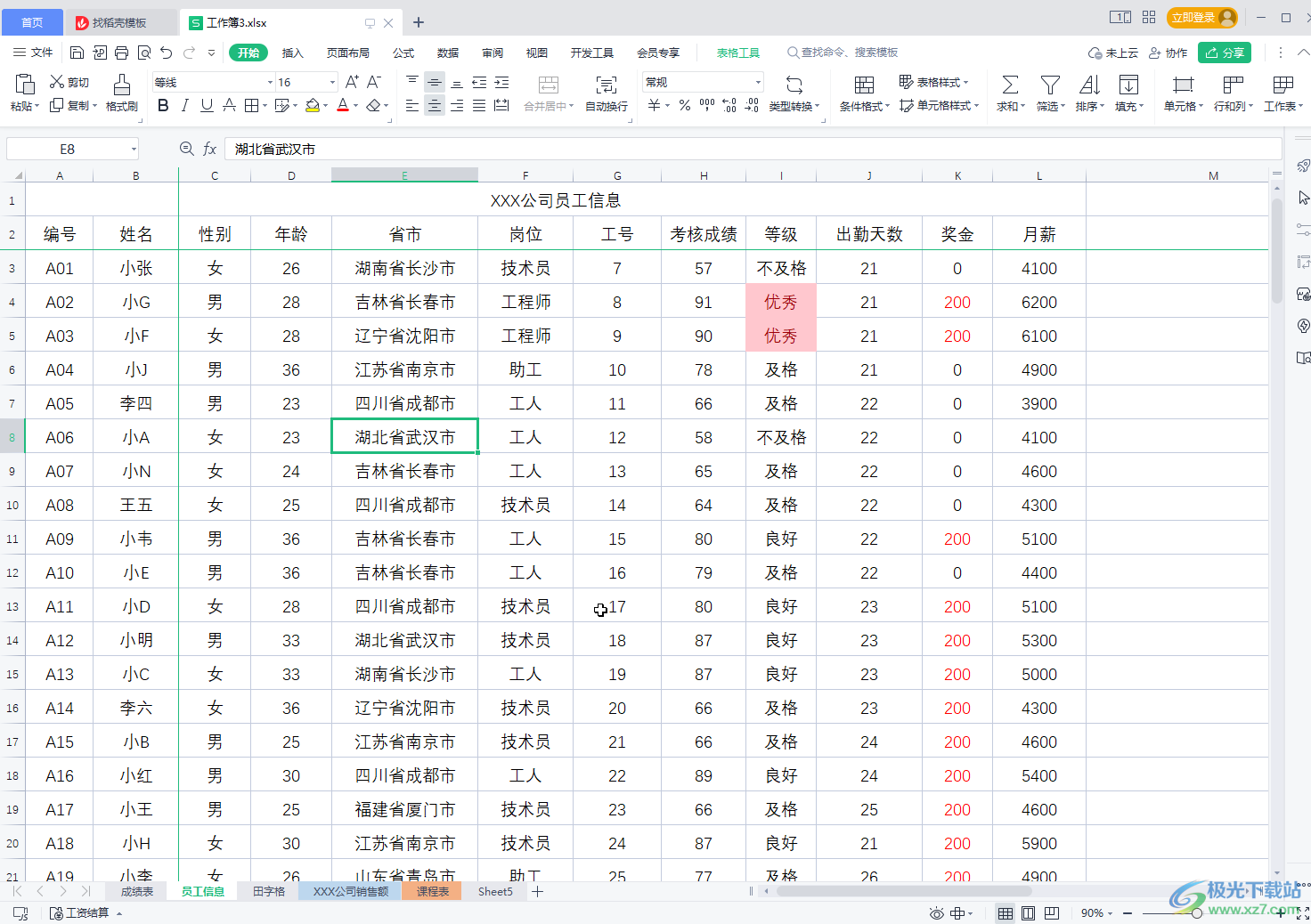Click the formula bar showing 湖北省武汉市

tap(753, 149)
